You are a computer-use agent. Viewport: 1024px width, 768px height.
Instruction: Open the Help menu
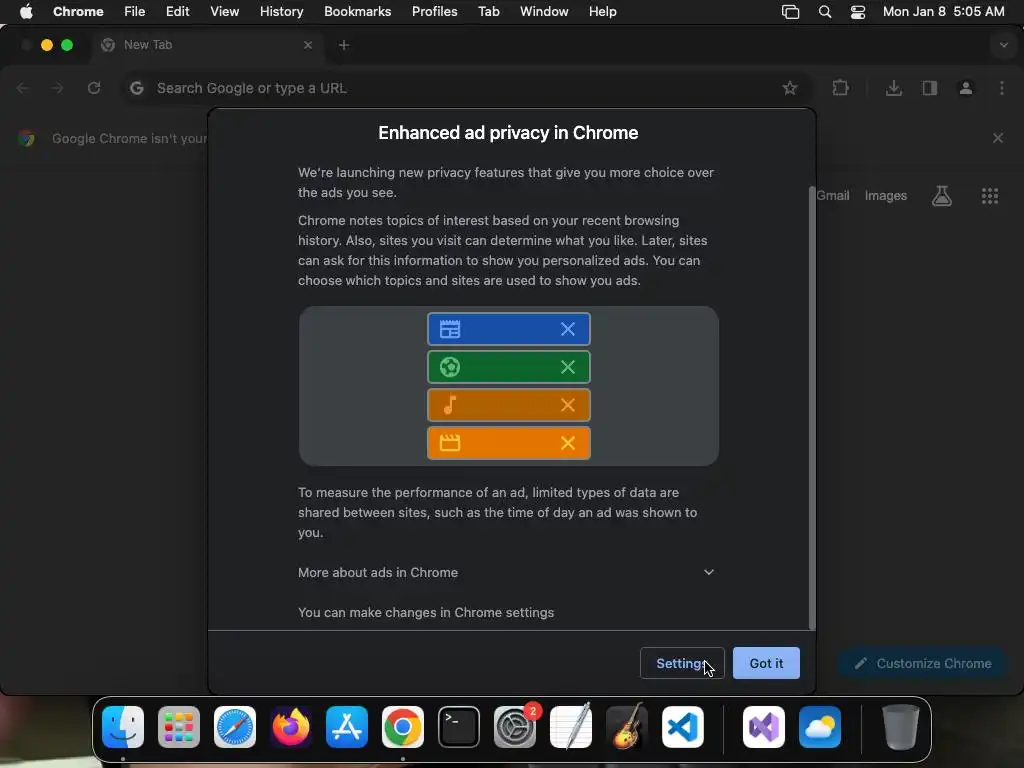(x=602, y=12)
